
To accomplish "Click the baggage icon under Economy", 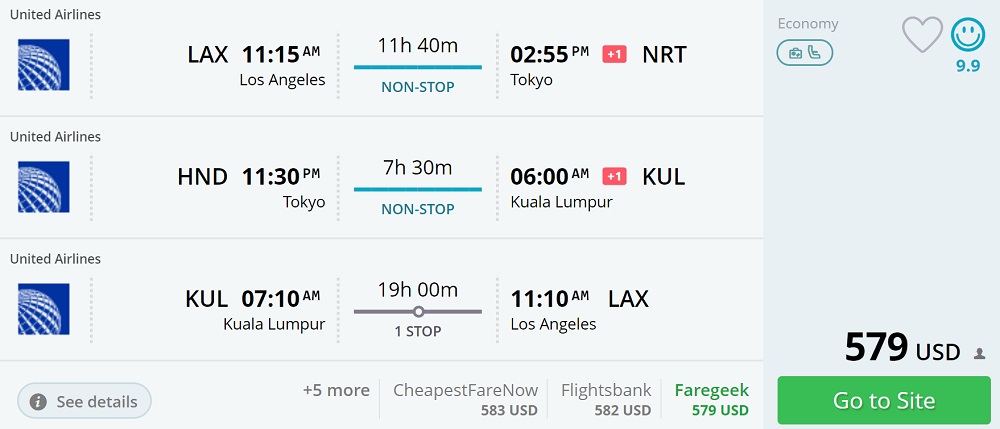I will (795, 53).
